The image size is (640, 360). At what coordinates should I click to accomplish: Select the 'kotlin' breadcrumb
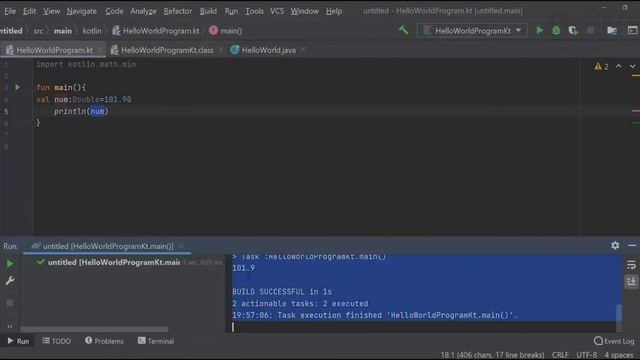[92, 31]
